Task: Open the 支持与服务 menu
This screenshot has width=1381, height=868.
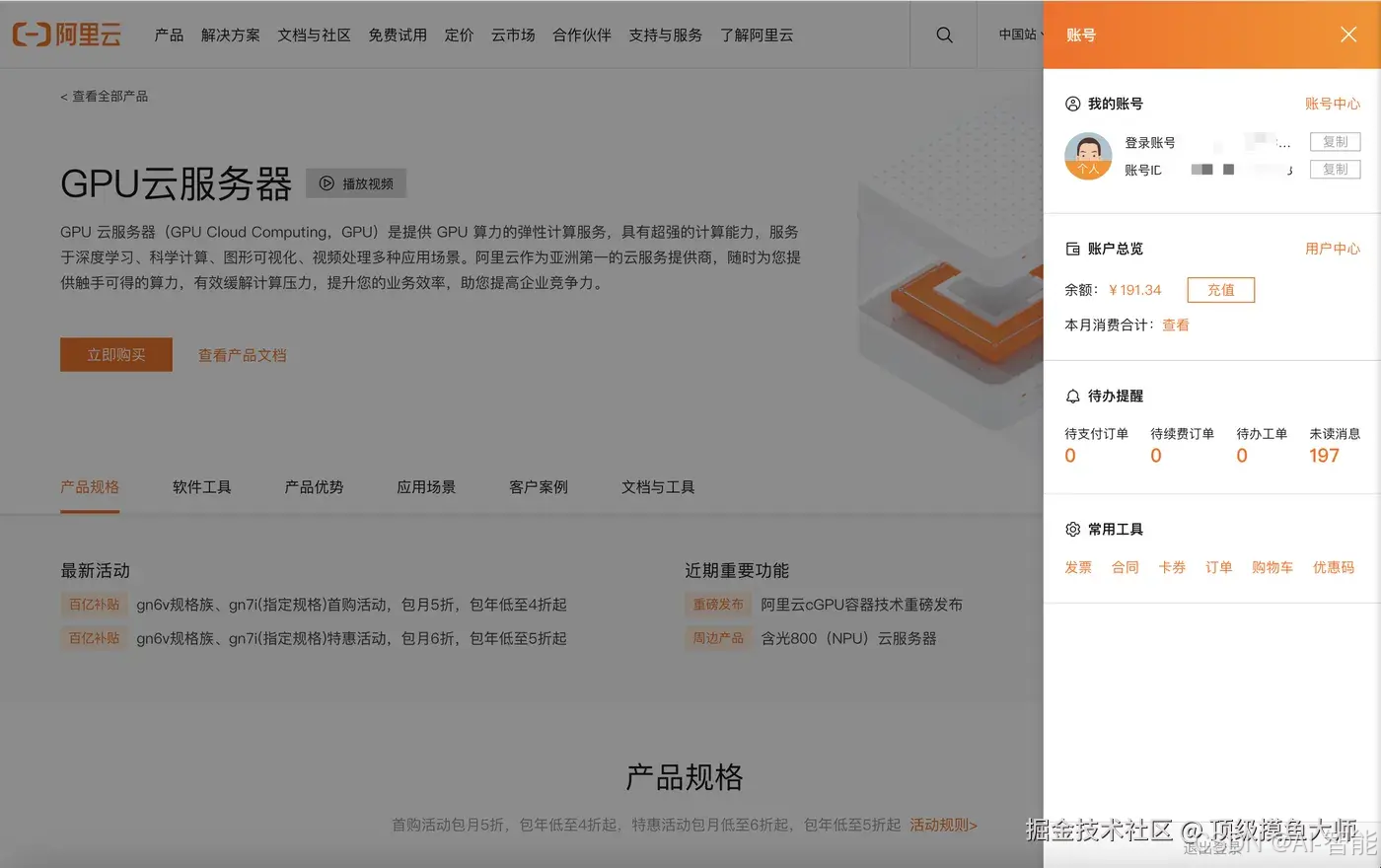Action: (x=665, y=35)
